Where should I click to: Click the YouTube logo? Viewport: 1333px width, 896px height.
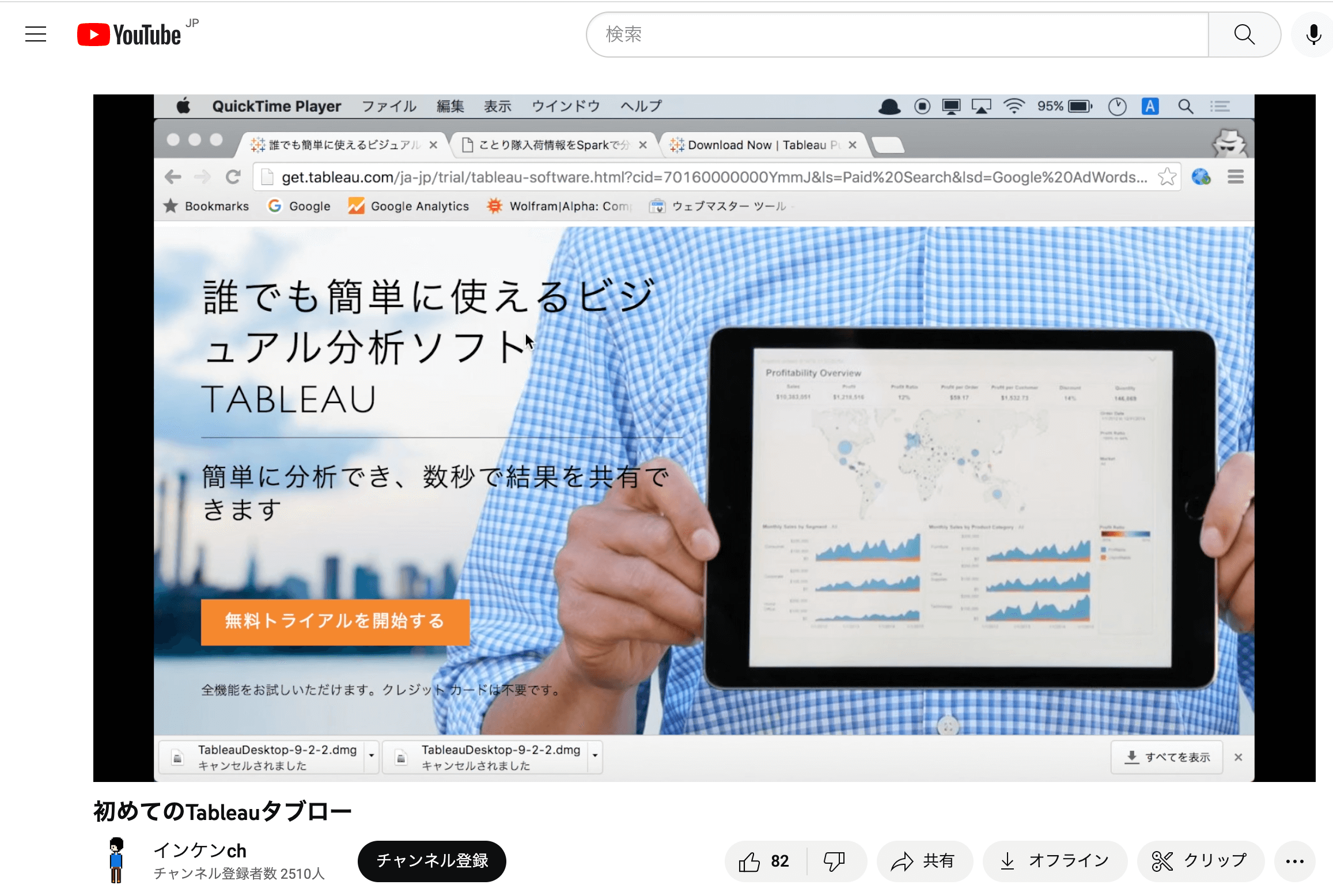[x=129, y=35]
